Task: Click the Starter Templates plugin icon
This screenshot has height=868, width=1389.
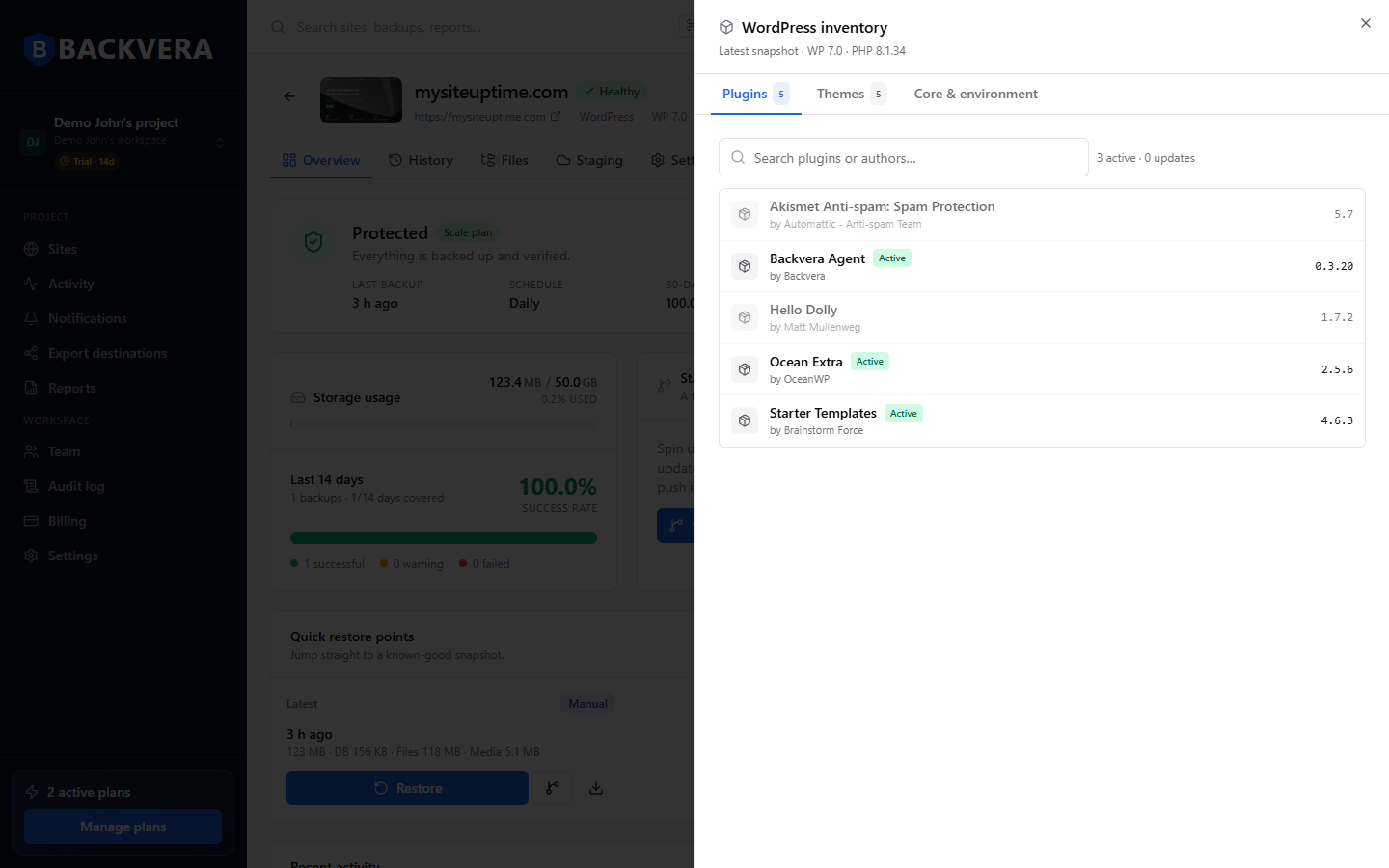Action: pos(745,420)
